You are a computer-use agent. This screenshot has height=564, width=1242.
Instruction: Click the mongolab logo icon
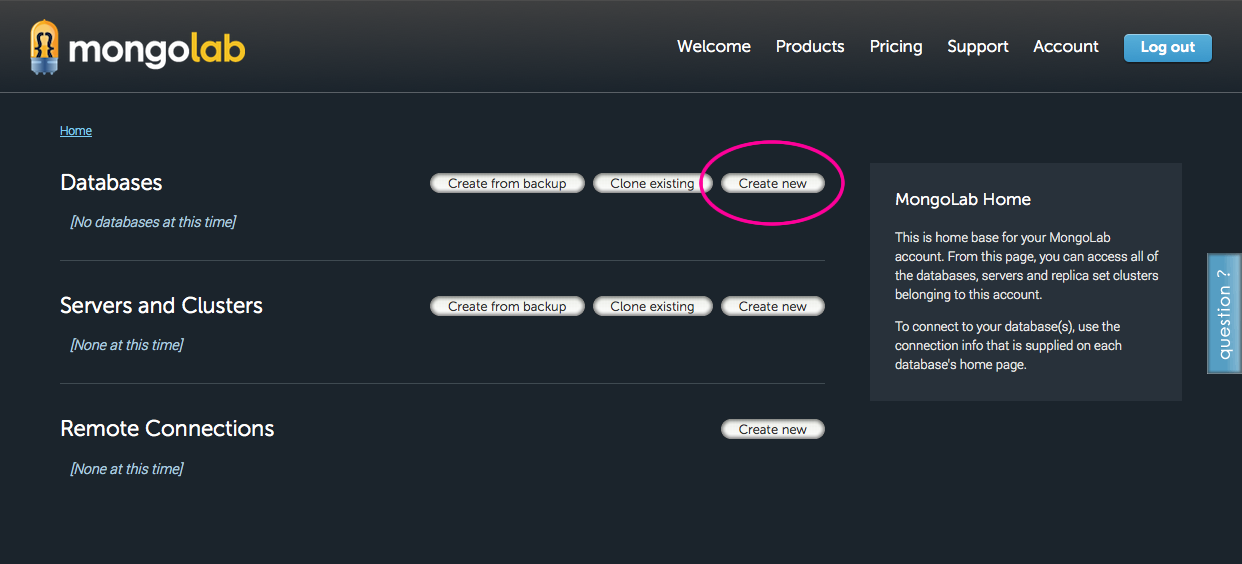point(45,47)
